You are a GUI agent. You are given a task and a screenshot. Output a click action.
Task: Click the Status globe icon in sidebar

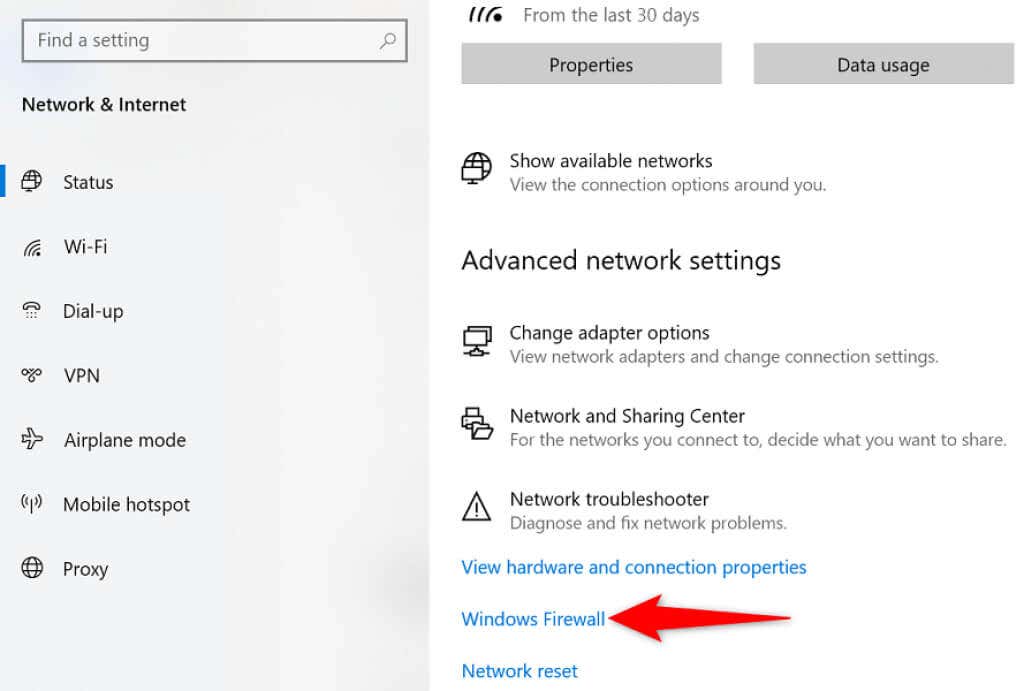[x=33, y=181]
